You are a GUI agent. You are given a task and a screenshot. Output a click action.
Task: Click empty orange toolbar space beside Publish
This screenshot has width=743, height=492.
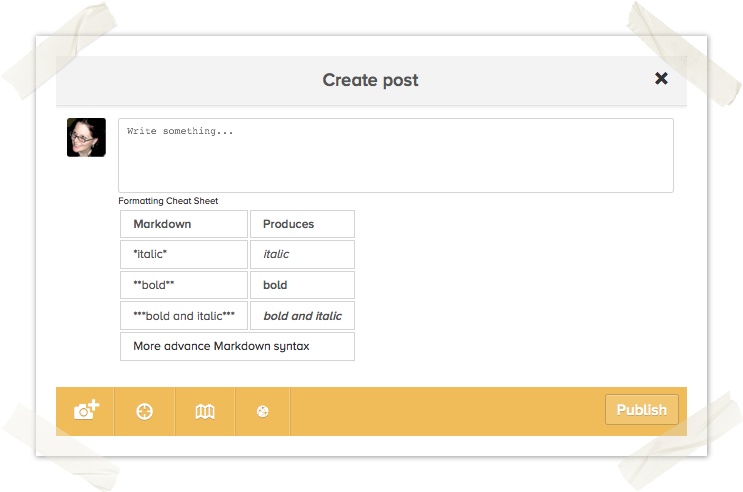445,411
